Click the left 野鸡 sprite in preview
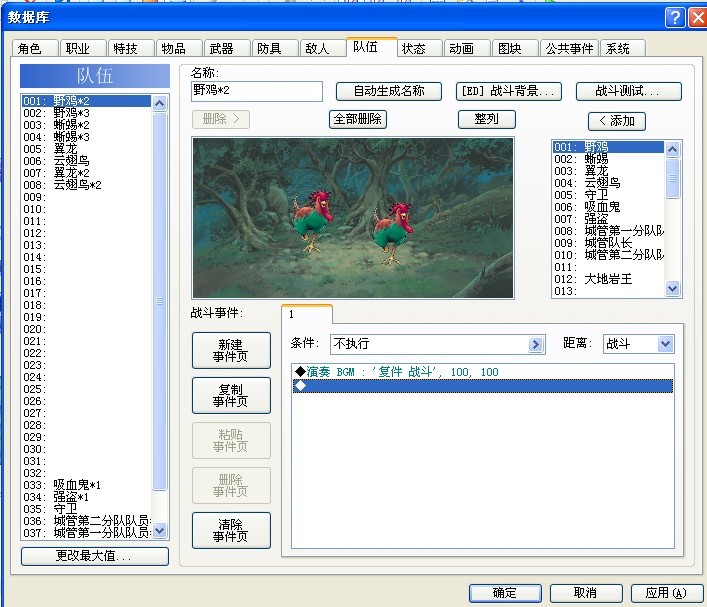This screenshot has height=607, width=707. pos(313,221)
